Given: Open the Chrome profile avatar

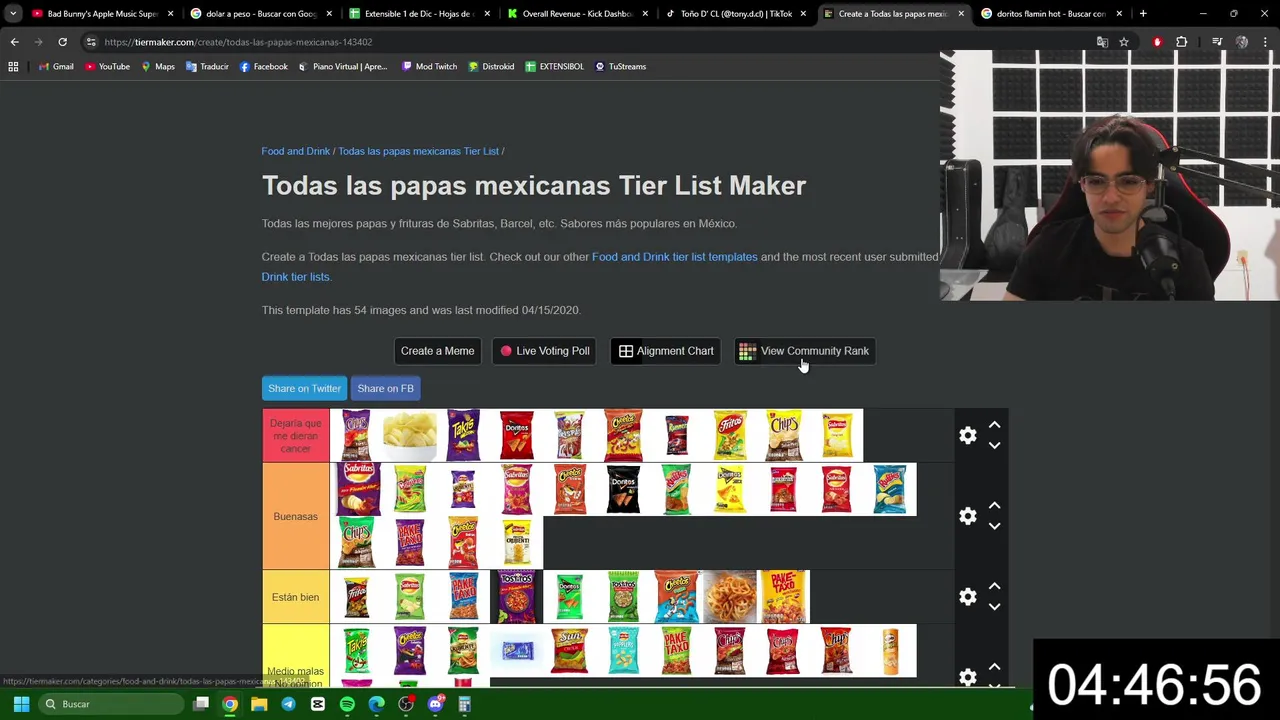Looking at the screenshot, I should tap(1242, 42).
